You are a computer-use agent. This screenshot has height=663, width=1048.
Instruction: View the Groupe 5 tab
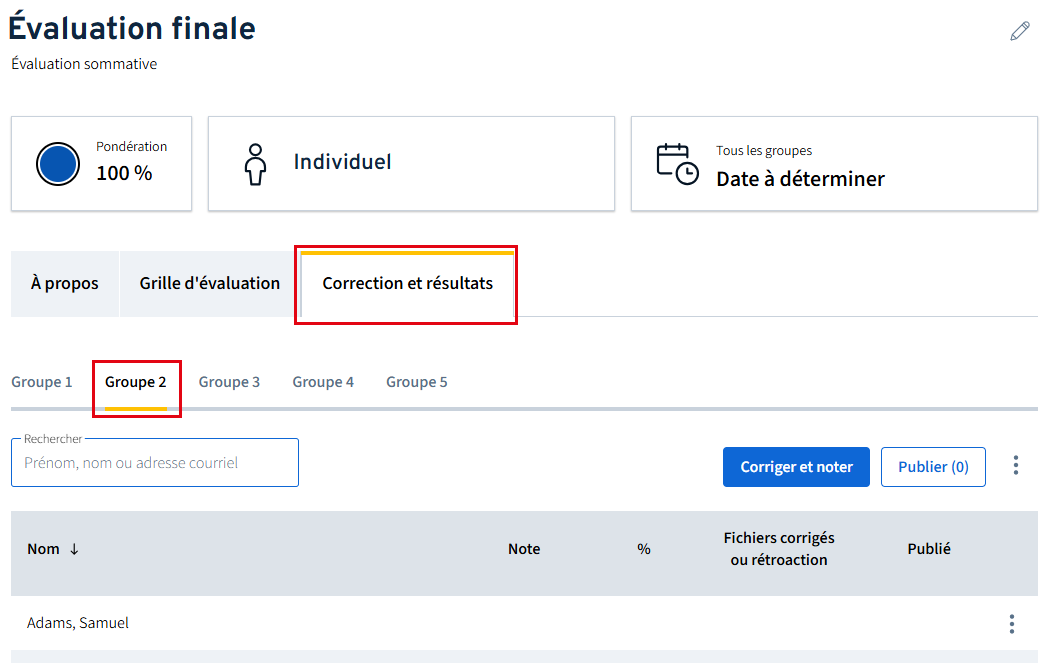pyautogui.click(x=417, y=382)
